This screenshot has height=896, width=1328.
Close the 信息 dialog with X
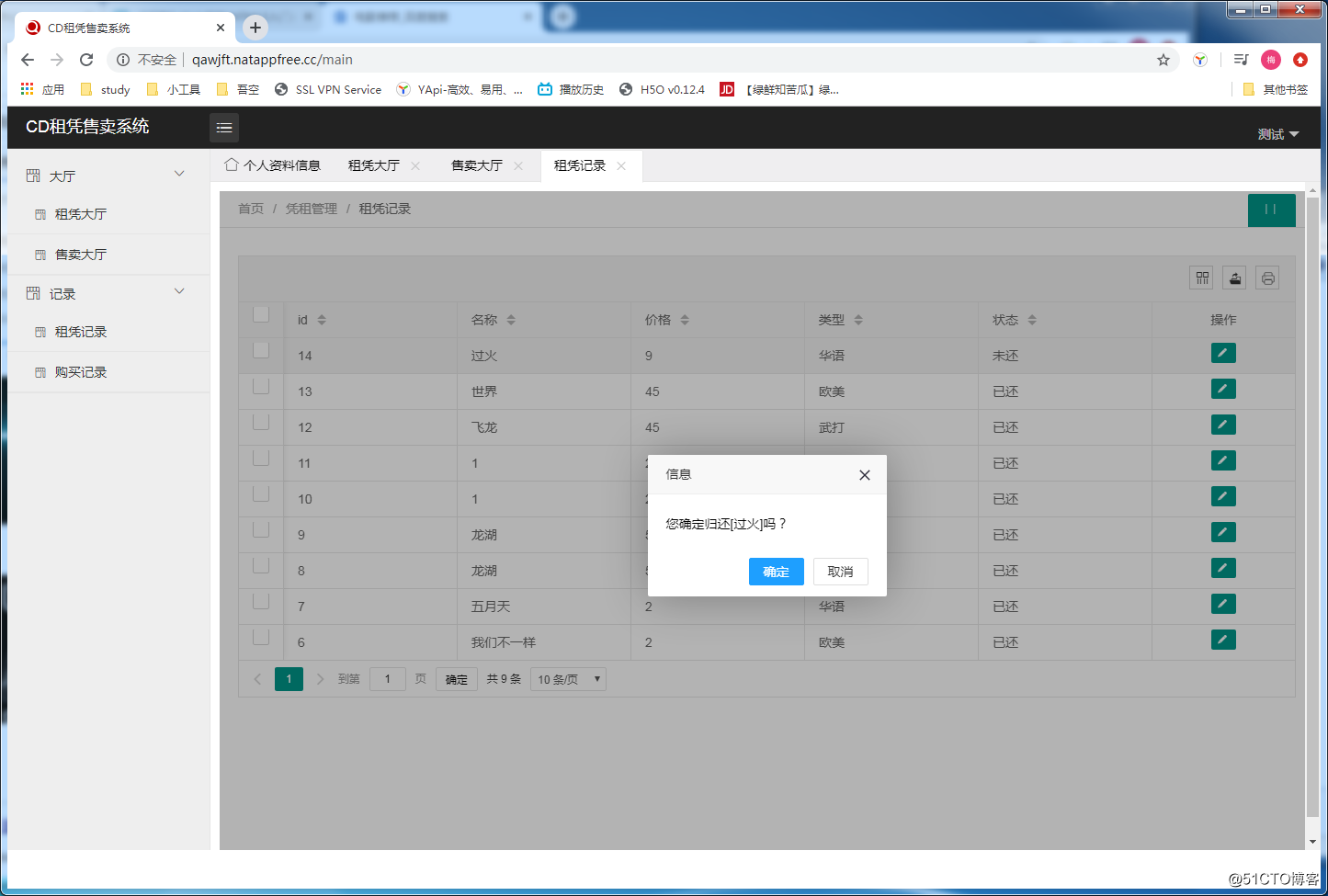864,475
